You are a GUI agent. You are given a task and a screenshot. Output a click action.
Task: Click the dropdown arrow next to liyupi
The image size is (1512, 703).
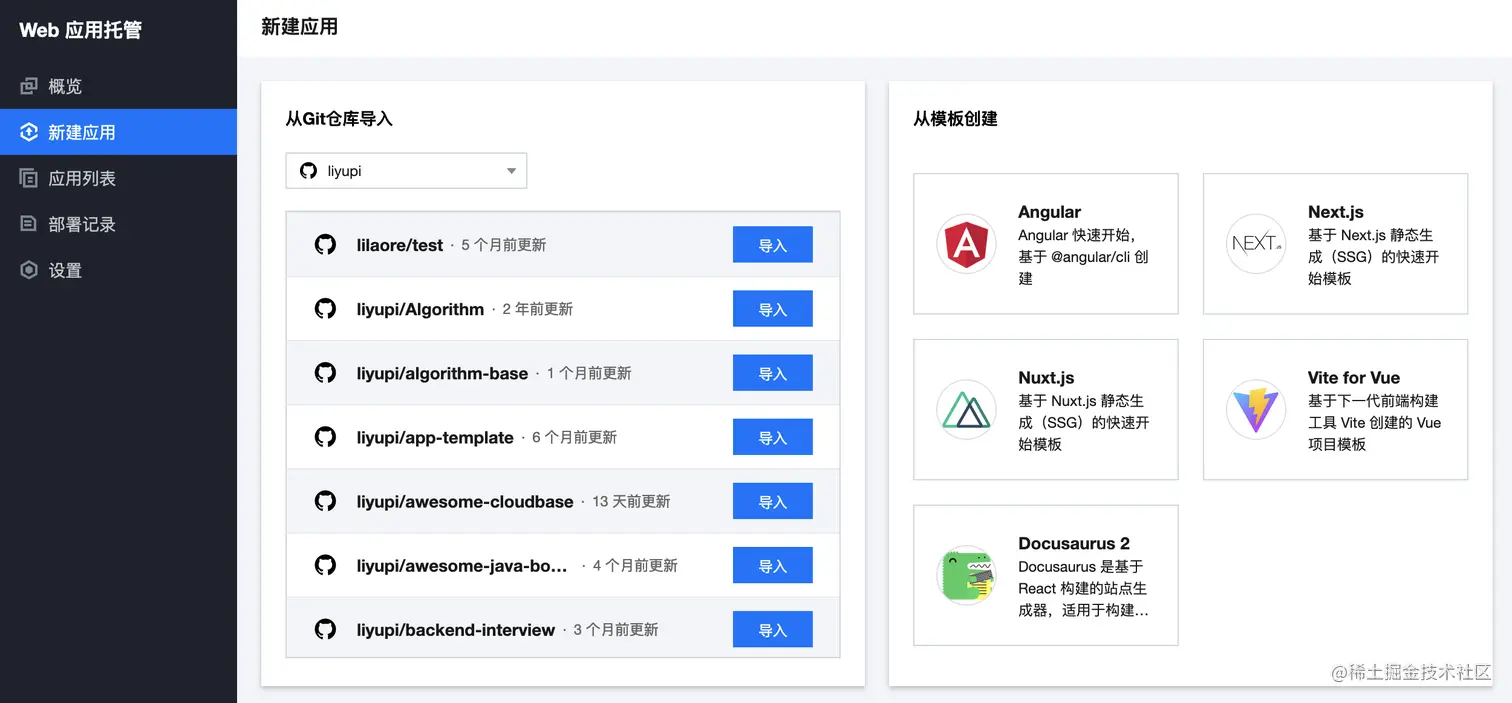tap(511, 170)
